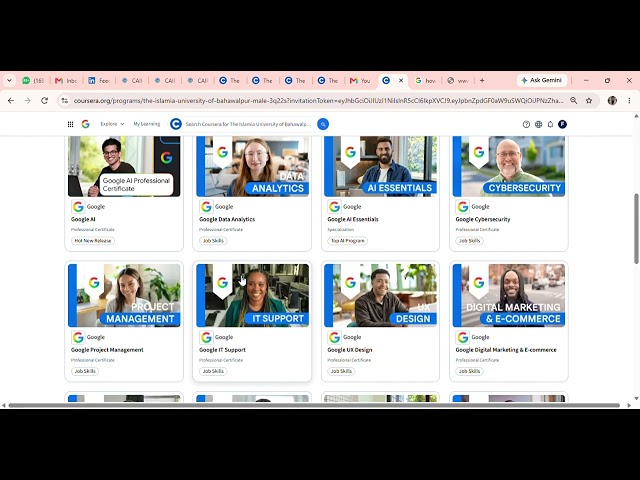The height and width of the screenshot is (480, 640).
Task: Click Job Skills tag under IT Support
Action: click(x=213, y=371)
